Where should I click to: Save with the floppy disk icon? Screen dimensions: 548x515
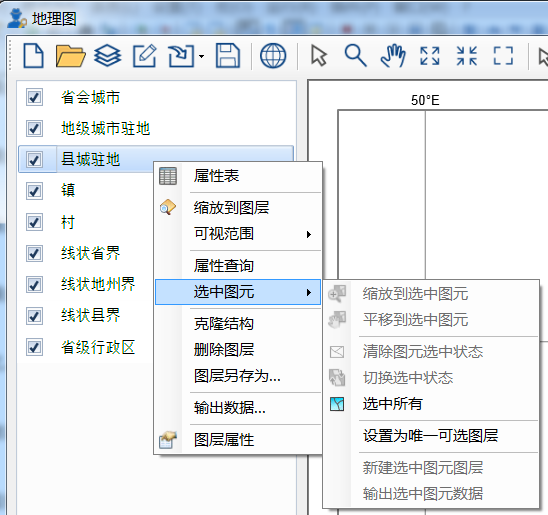pos(228,56)
